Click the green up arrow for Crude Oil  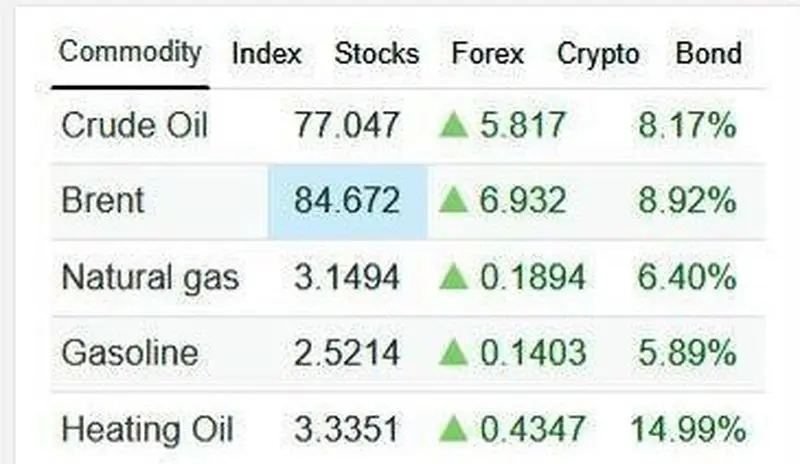point(454,126)
